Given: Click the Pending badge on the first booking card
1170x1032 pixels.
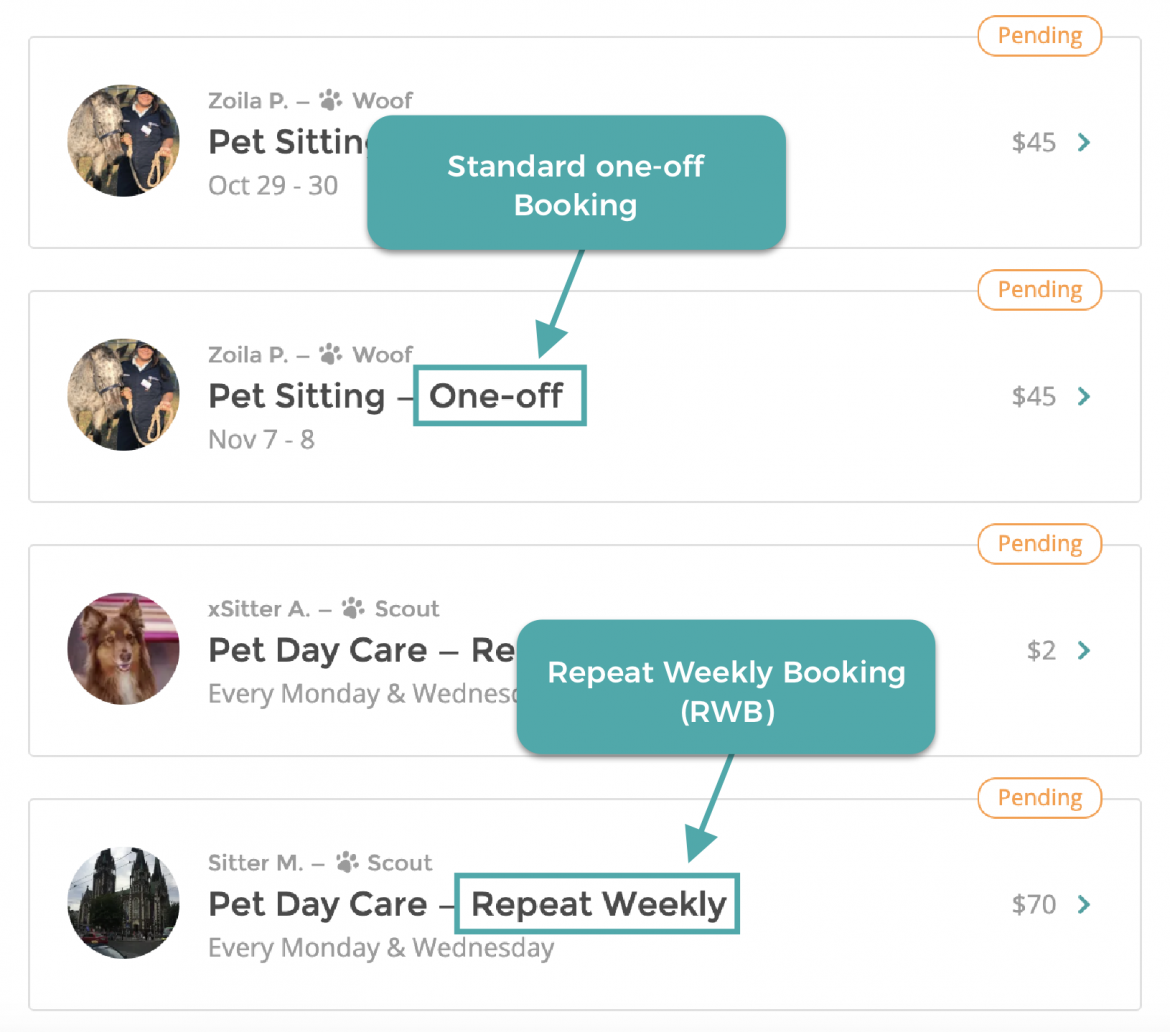Looking at the screenshot, I should pyautogui.click(x=1039, y=35).
